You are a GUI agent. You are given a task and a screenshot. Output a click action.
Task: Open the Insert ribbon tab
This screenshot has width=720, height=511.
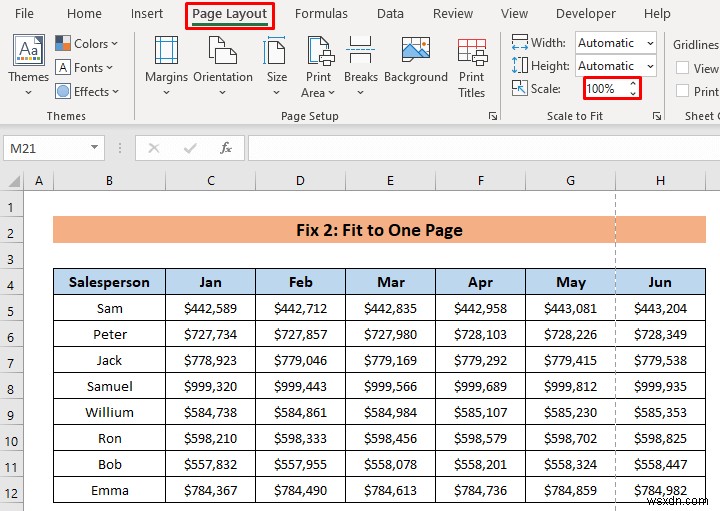(147, 14)
